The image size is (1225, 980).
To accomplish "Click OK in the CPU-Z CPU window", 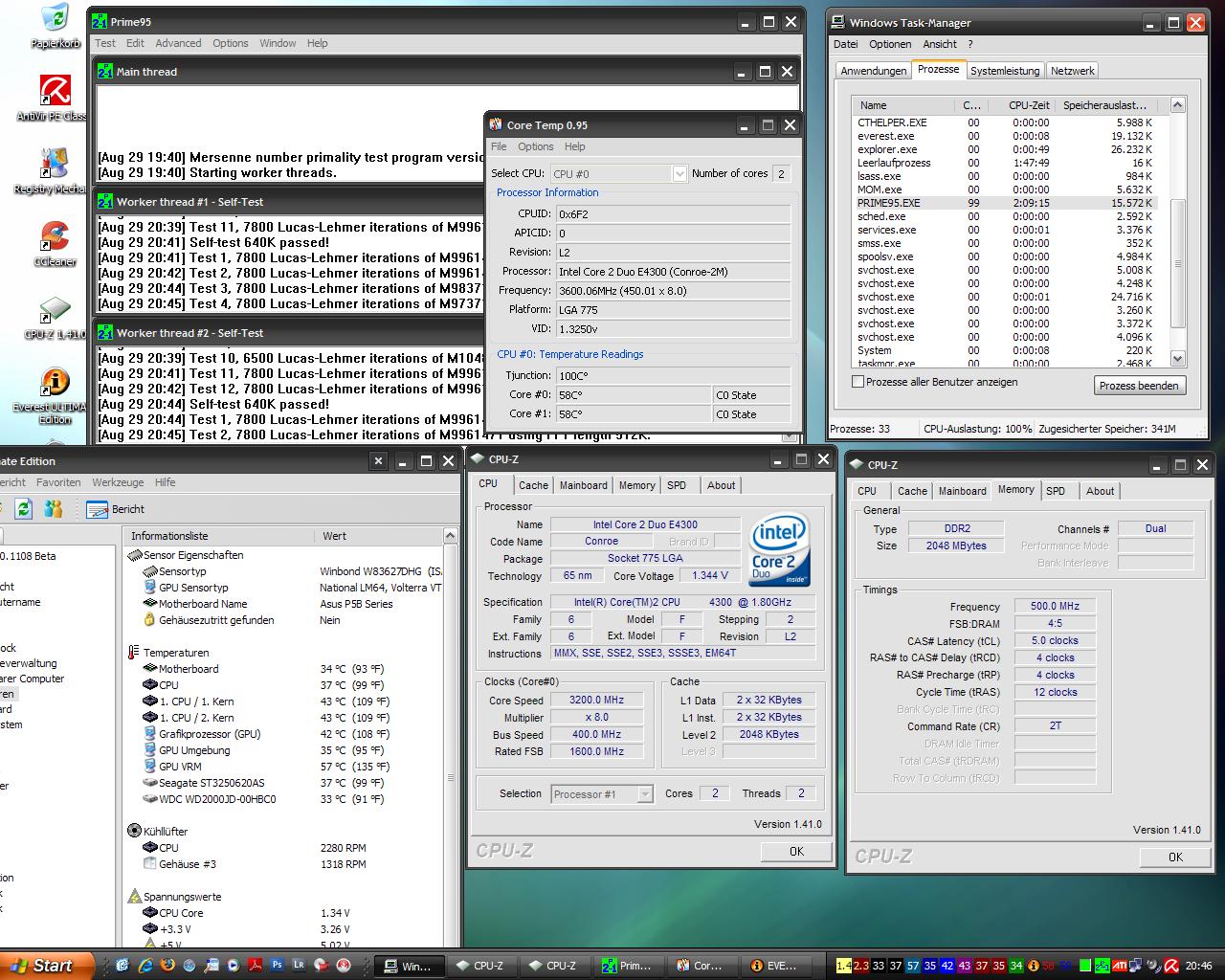I will tap(796, 851).
